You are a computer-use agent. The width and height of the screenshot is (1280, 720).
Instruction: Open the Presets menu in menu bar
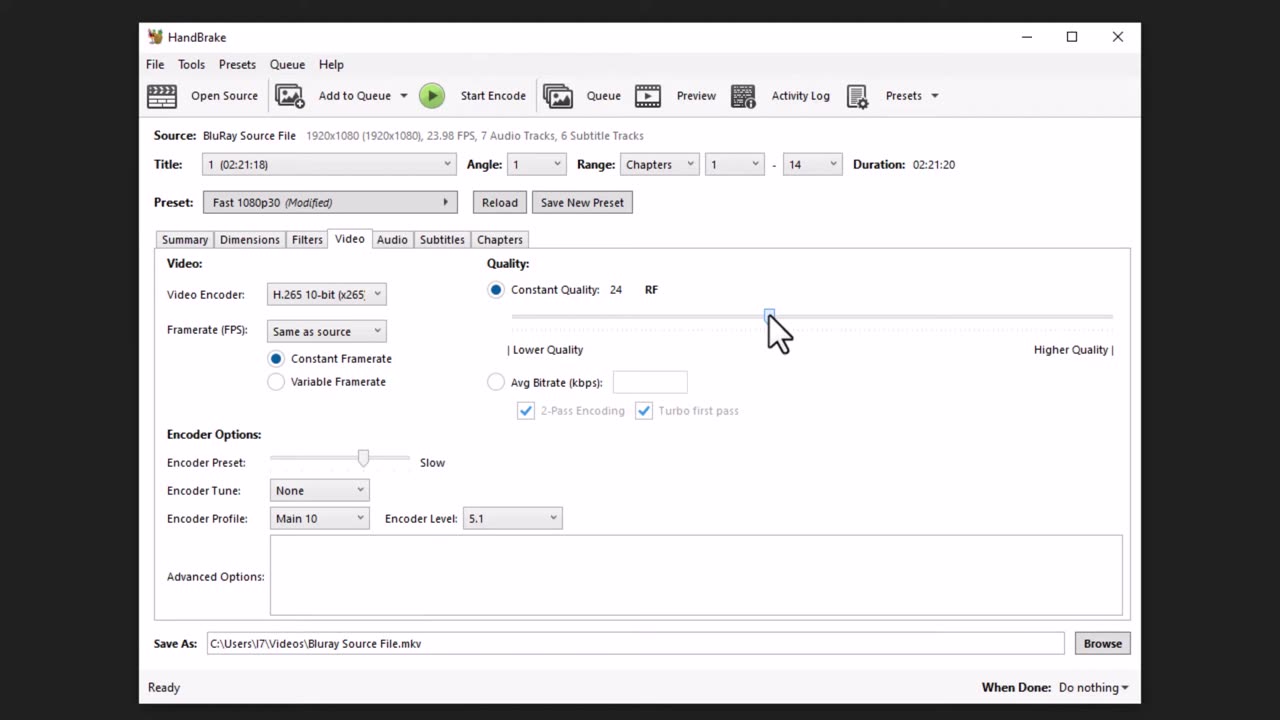point(237,65)
